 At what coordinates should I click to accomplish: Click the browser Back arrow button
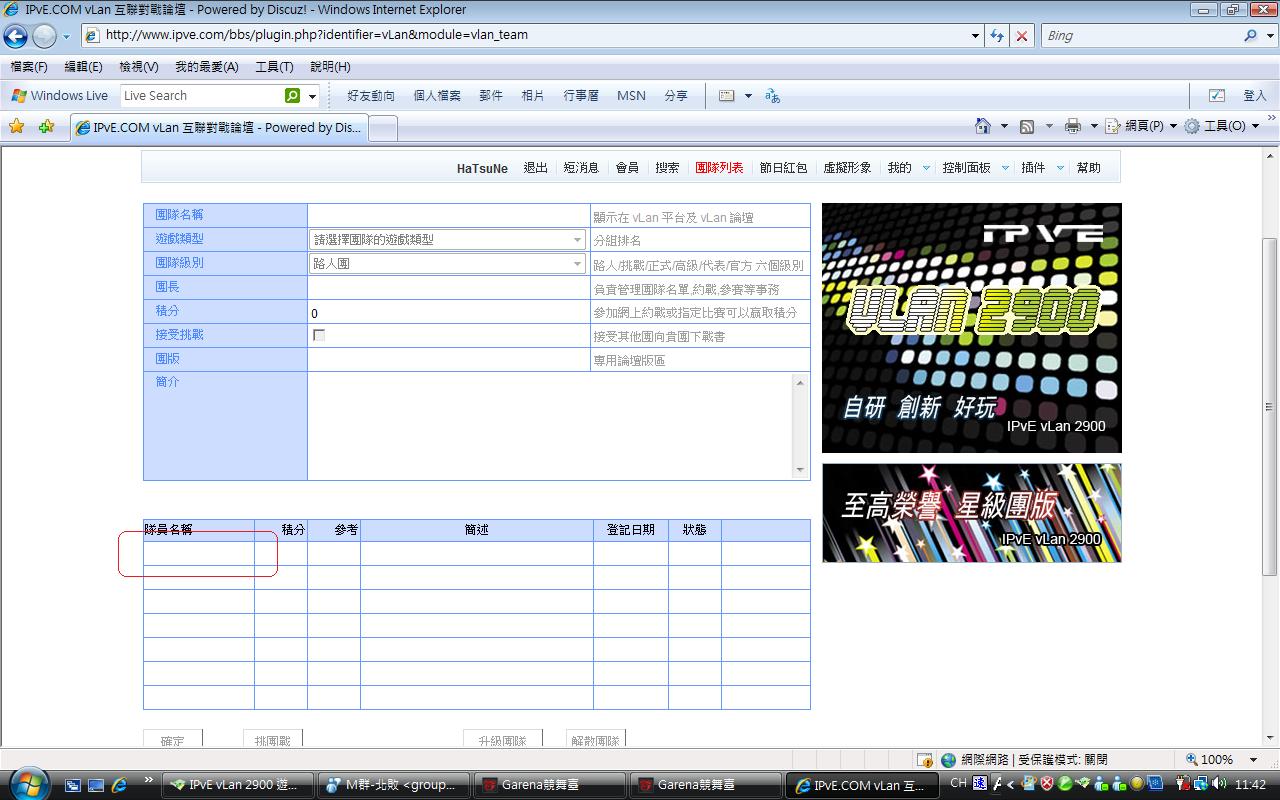point(15,37)
